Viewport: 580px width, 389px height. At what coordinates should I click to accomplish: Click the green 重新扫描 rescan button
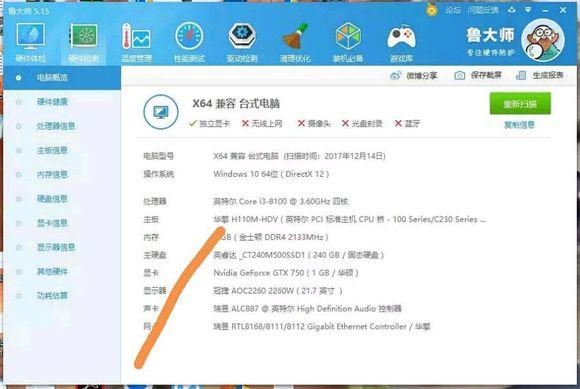click(520, 104)
